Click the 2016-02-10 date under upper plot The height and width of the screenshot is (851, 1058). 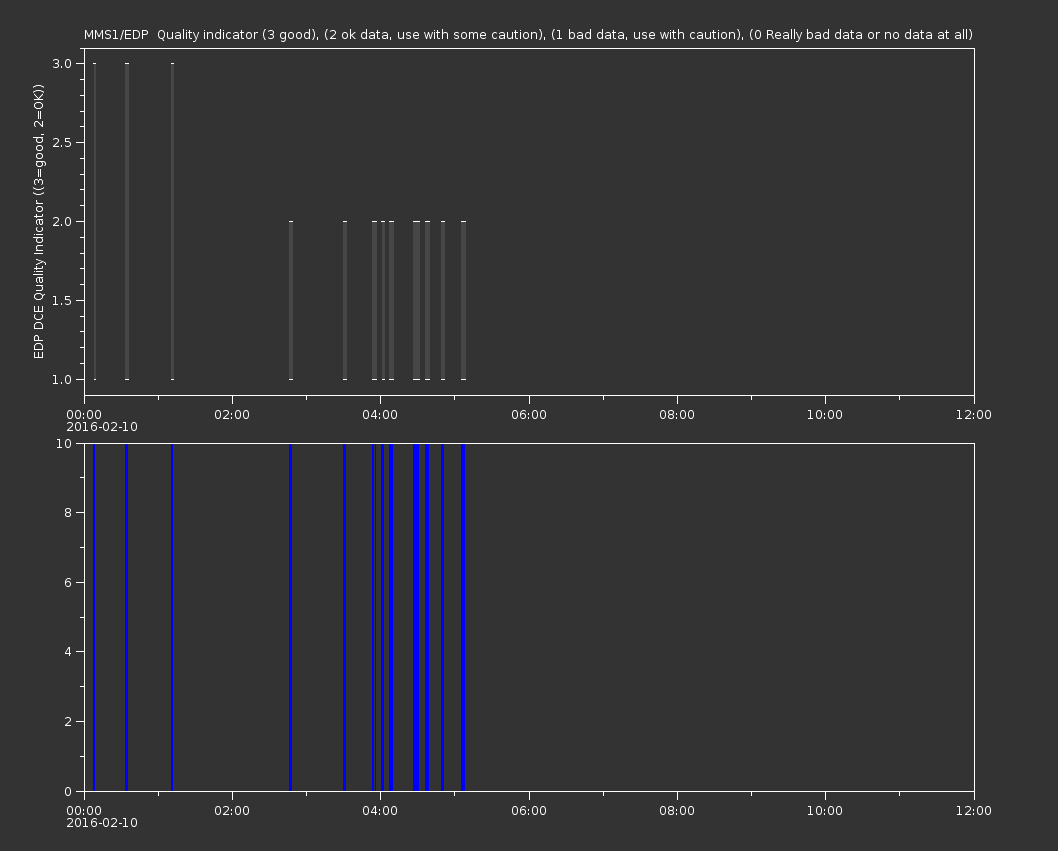click(102, 427)
